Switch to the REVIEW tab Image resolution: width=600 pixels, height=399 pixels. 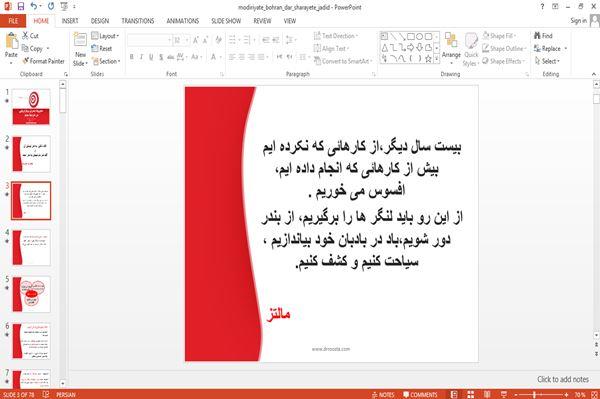(x=262, y=21)
